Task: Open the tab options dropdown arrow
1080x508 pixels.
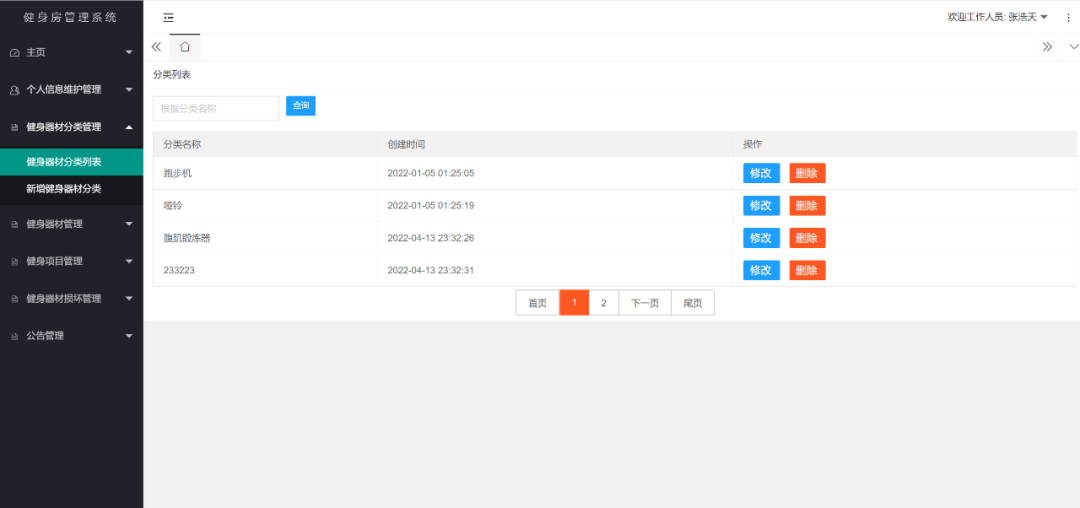Action: pyautogui.click(x=1073, y=47)
